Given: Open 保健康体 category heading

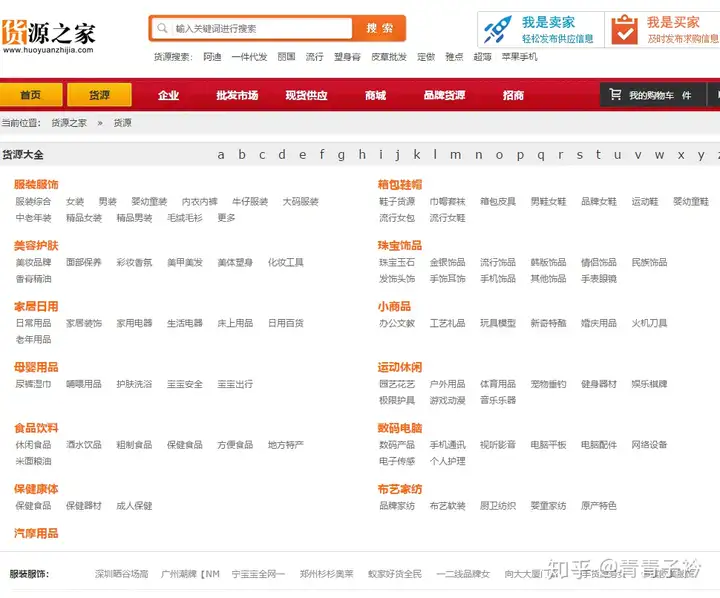Looking at the screenshot, I should [36, 489].
